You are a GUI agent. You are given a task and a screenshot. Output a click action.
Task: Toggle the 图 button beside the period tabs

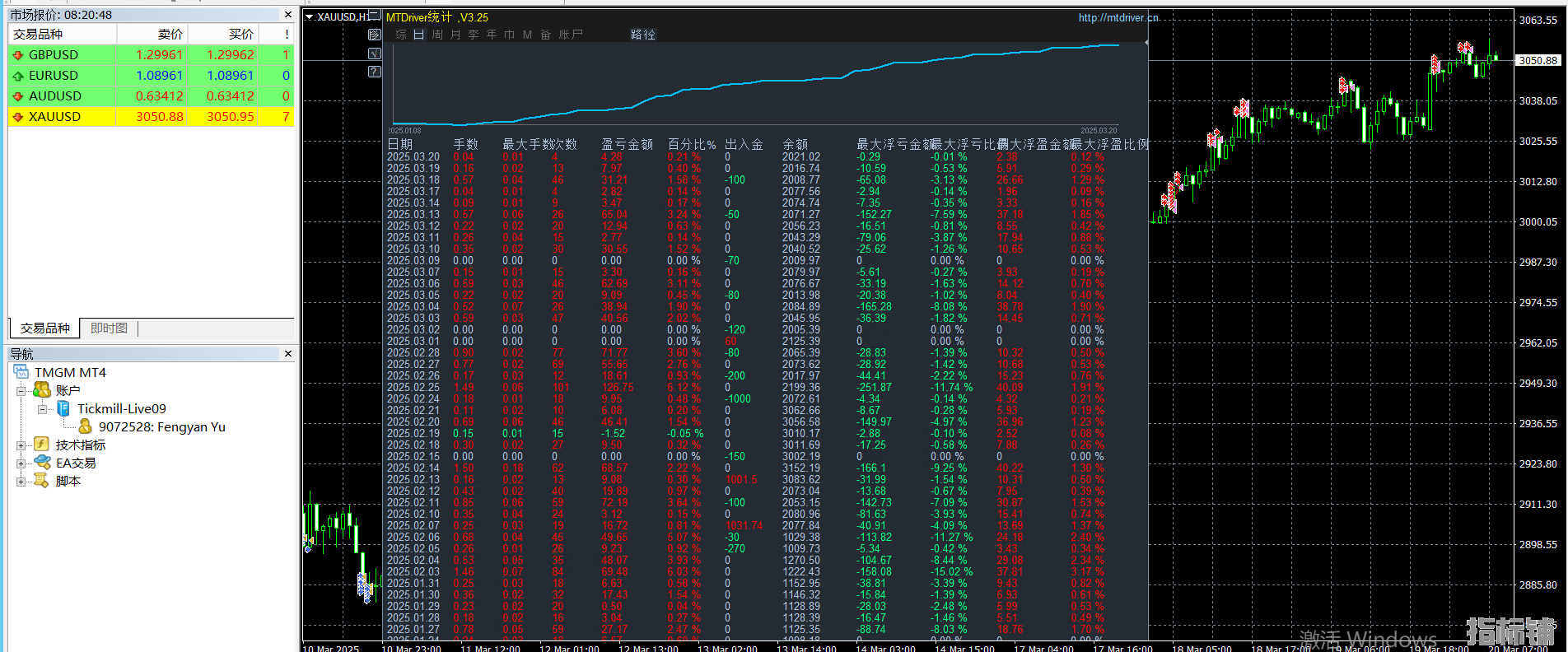375,35
